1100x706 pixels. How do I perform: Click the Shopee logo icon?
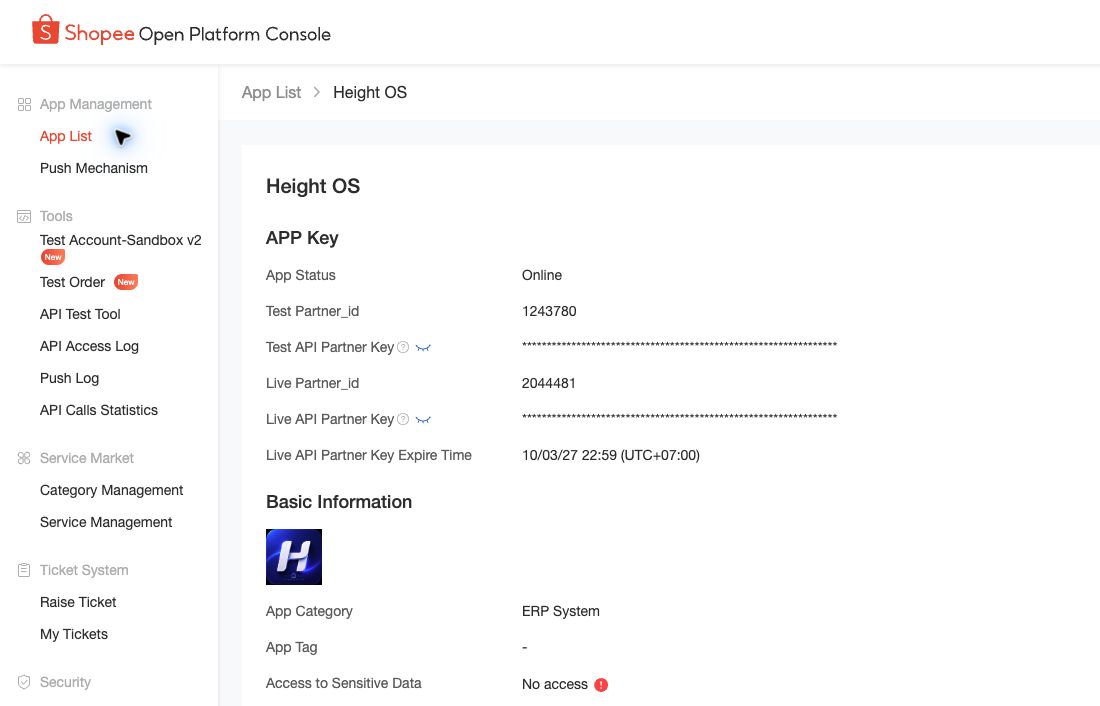46,29
